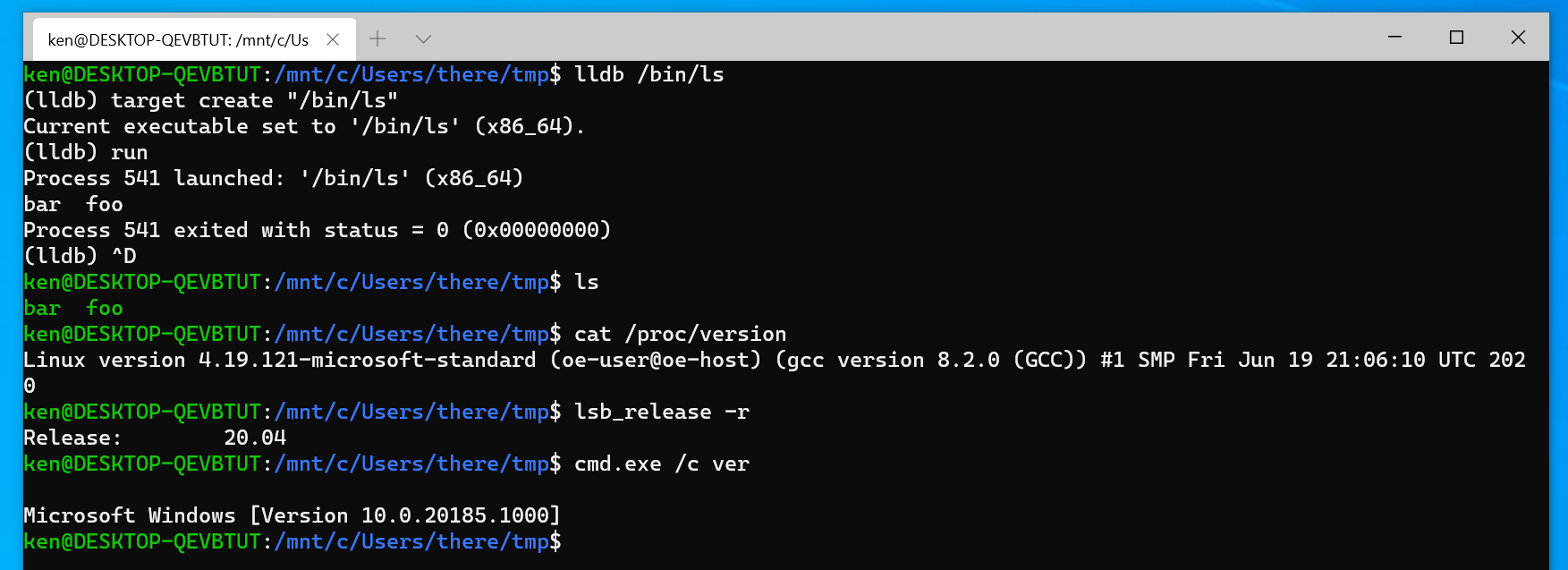Select the file name foo in ls output
The width and height of the screenshot is (1568, 570).
(104, 307)
